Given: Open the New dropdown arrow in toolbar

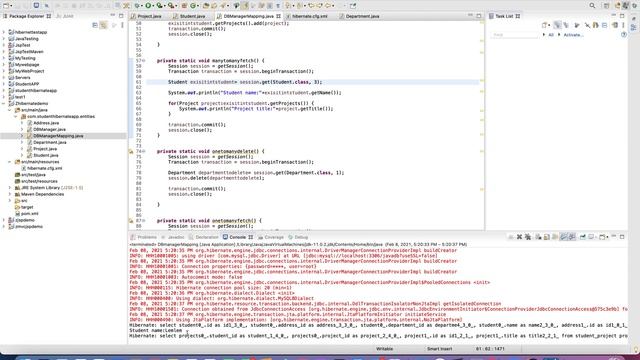Looking at the screenshot, I should click(x=11, y=6).
